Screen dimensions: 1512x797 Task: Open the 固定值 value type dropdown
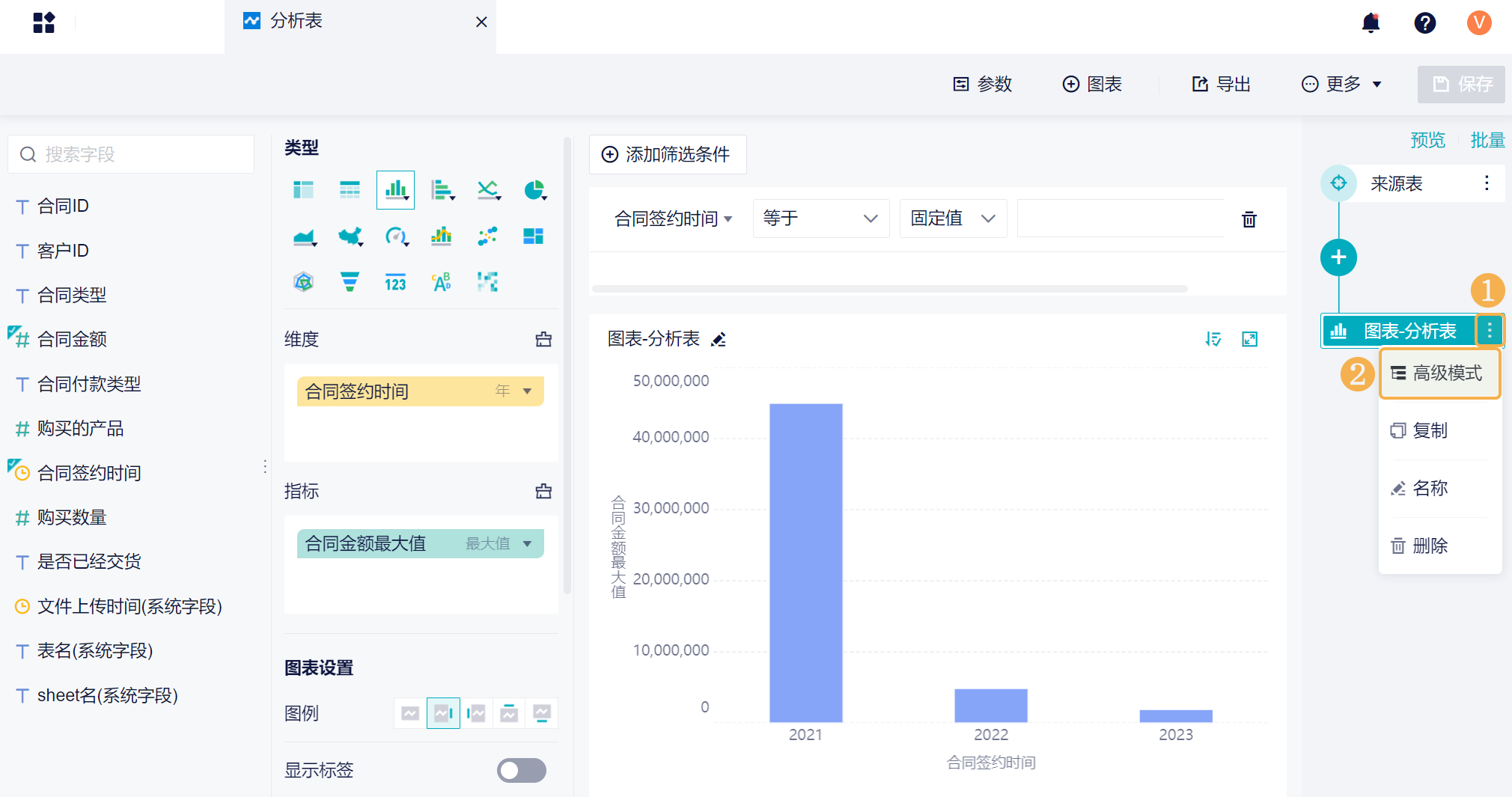[x=953, y=219]
